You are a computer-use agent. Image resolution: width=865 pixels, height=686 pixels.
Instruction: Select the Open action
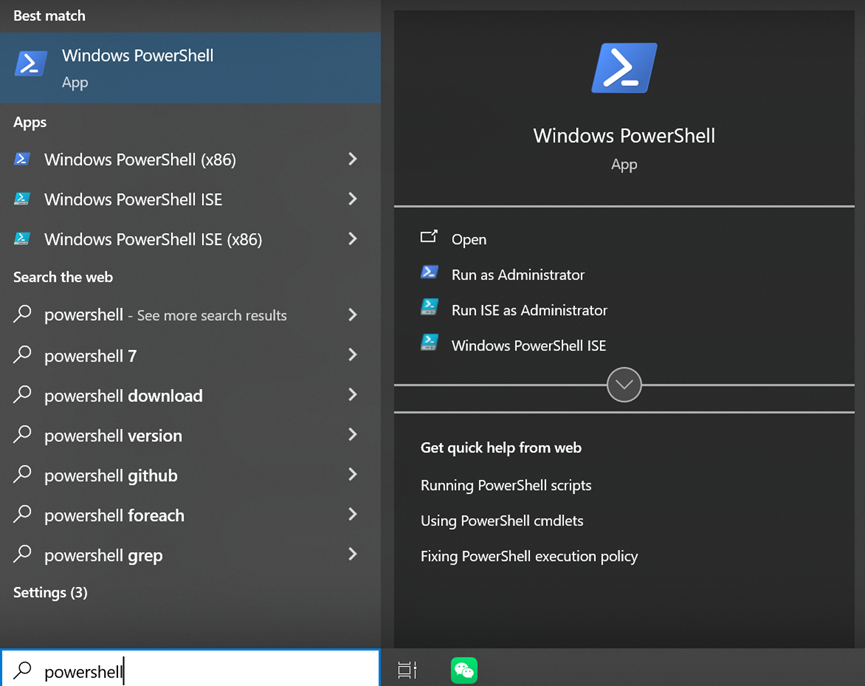(x=469, y=239)
